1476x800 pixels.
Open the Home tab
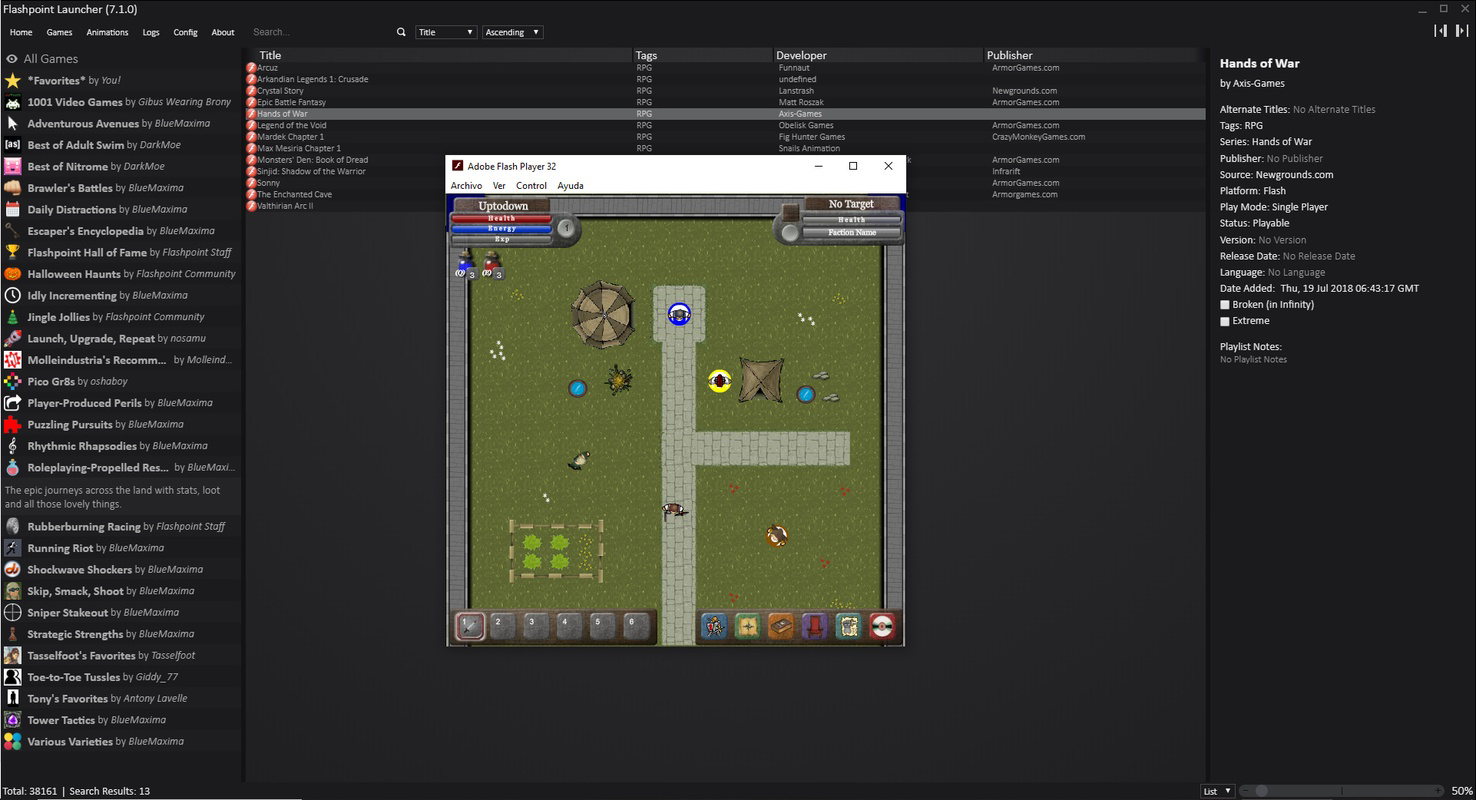click(x=21, y=32)
